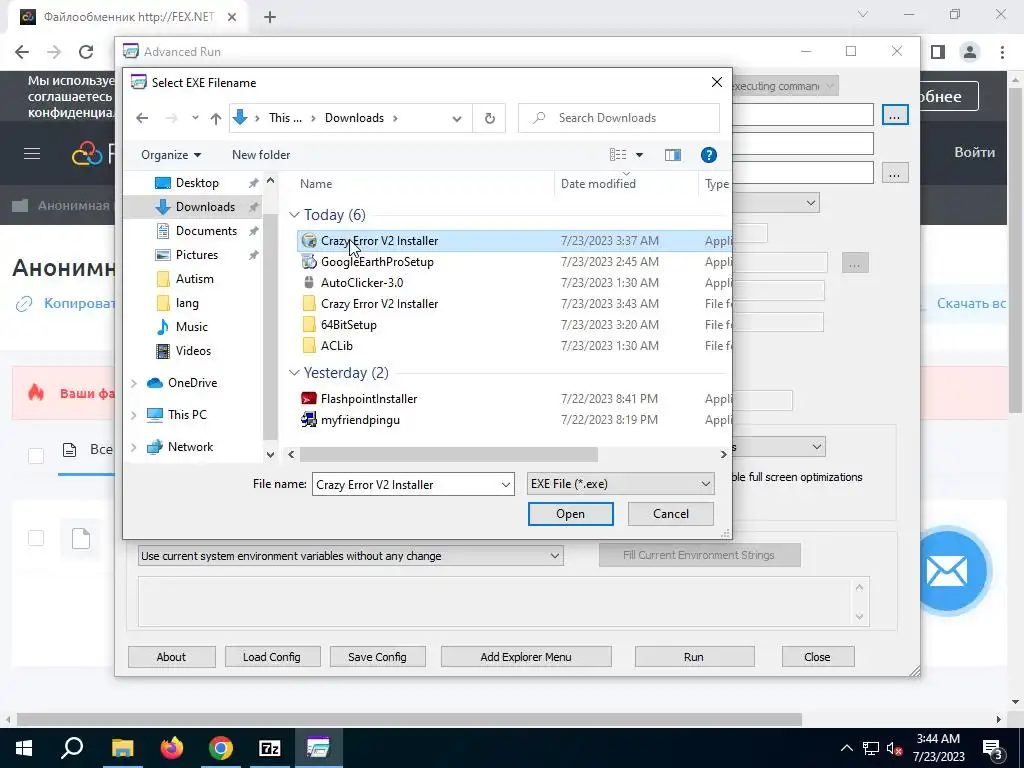Open Music in the navigation pane

tap(191, 327)
